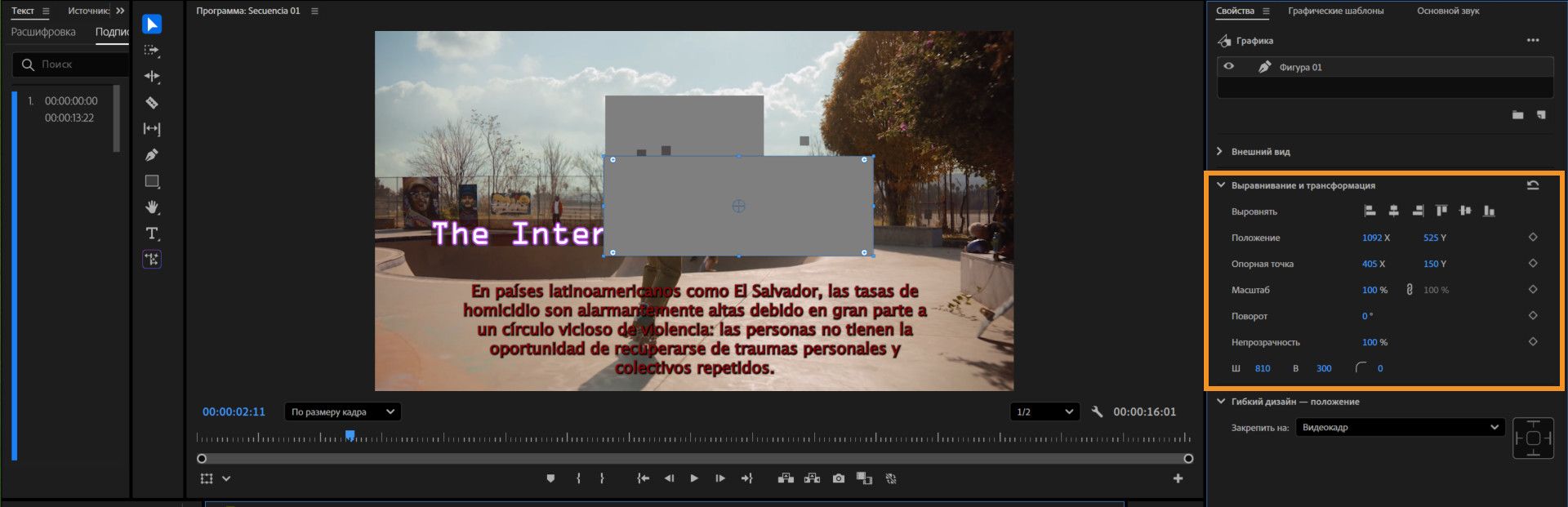The image size is (1568, 507).
Task: Open comparison view button
Action: pyautogui.click(x=864, y=478)
